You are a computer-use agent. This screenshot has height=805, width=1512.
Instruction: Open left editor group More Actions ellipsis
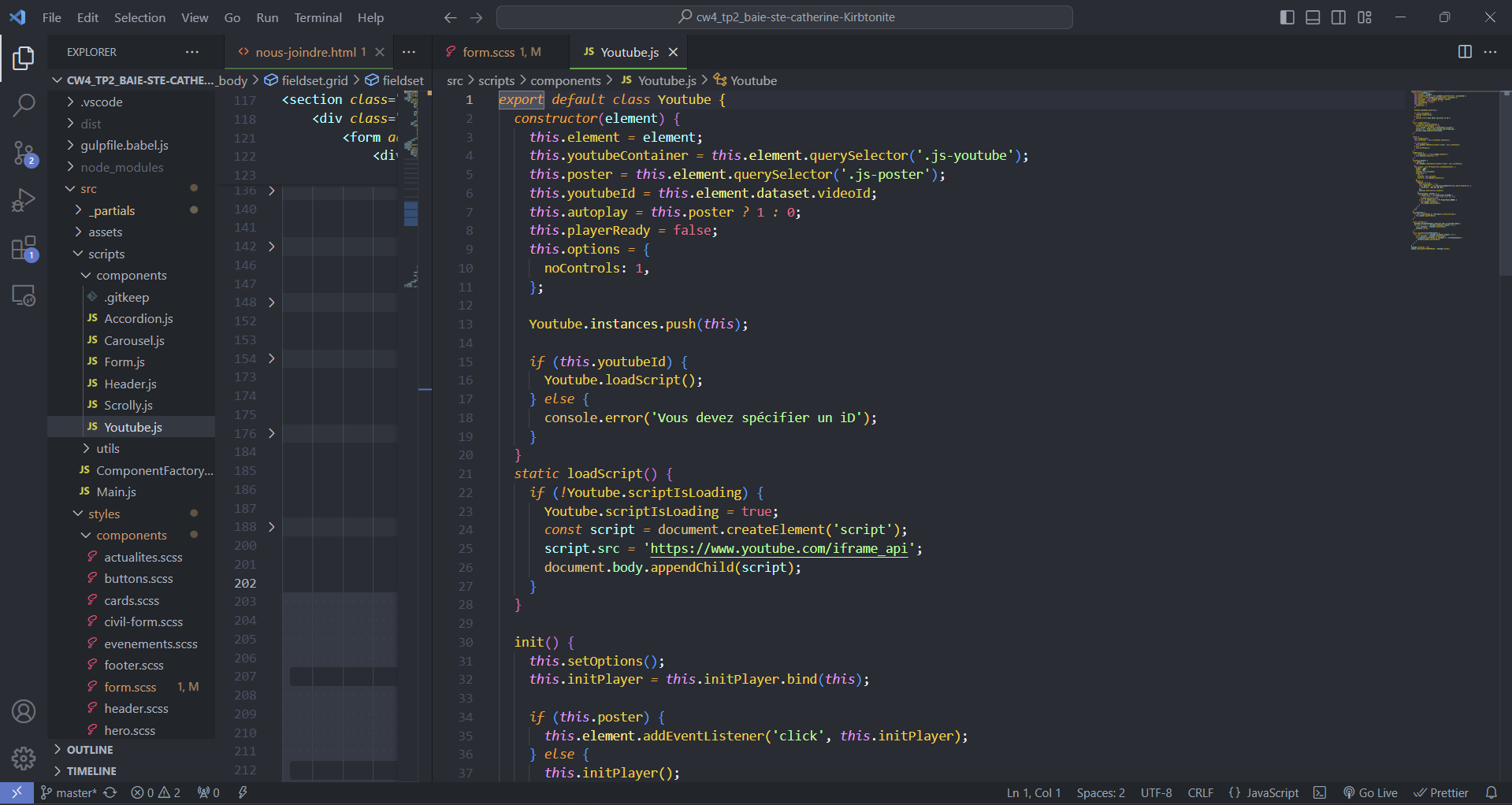(409, 52)
